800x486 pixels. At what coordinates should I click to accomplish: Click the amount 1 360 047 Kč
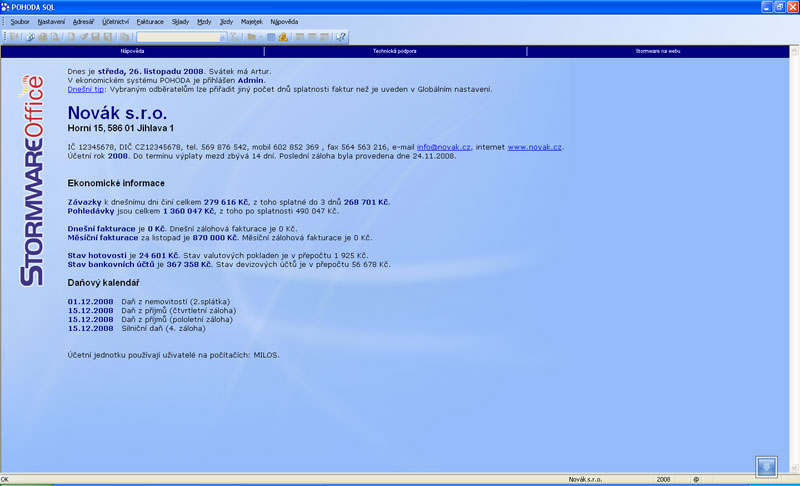pyautogui.click(x=188, y=211)
